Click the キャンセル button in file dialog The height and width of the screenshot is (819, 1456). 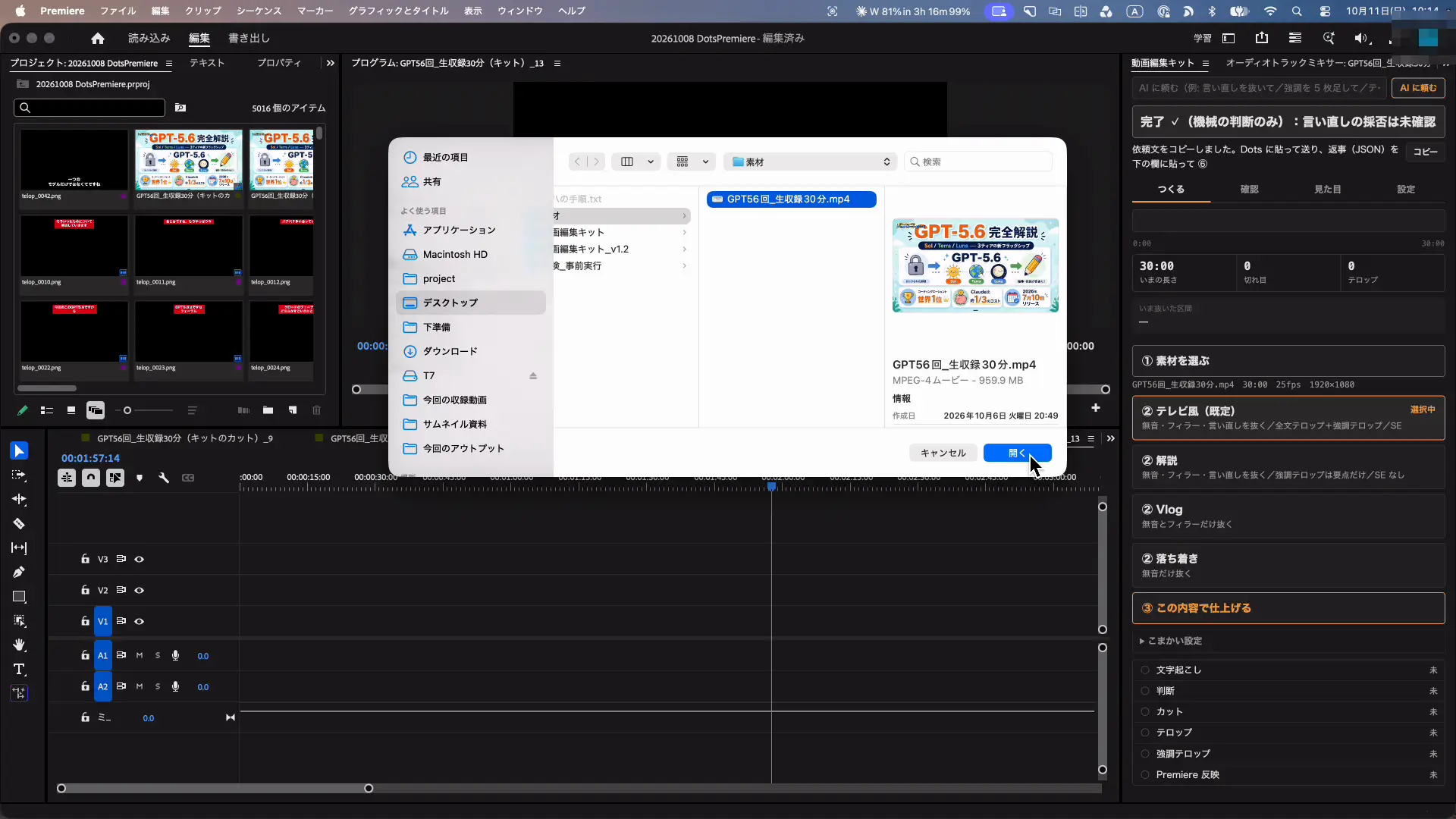click(x=943, y=453)
